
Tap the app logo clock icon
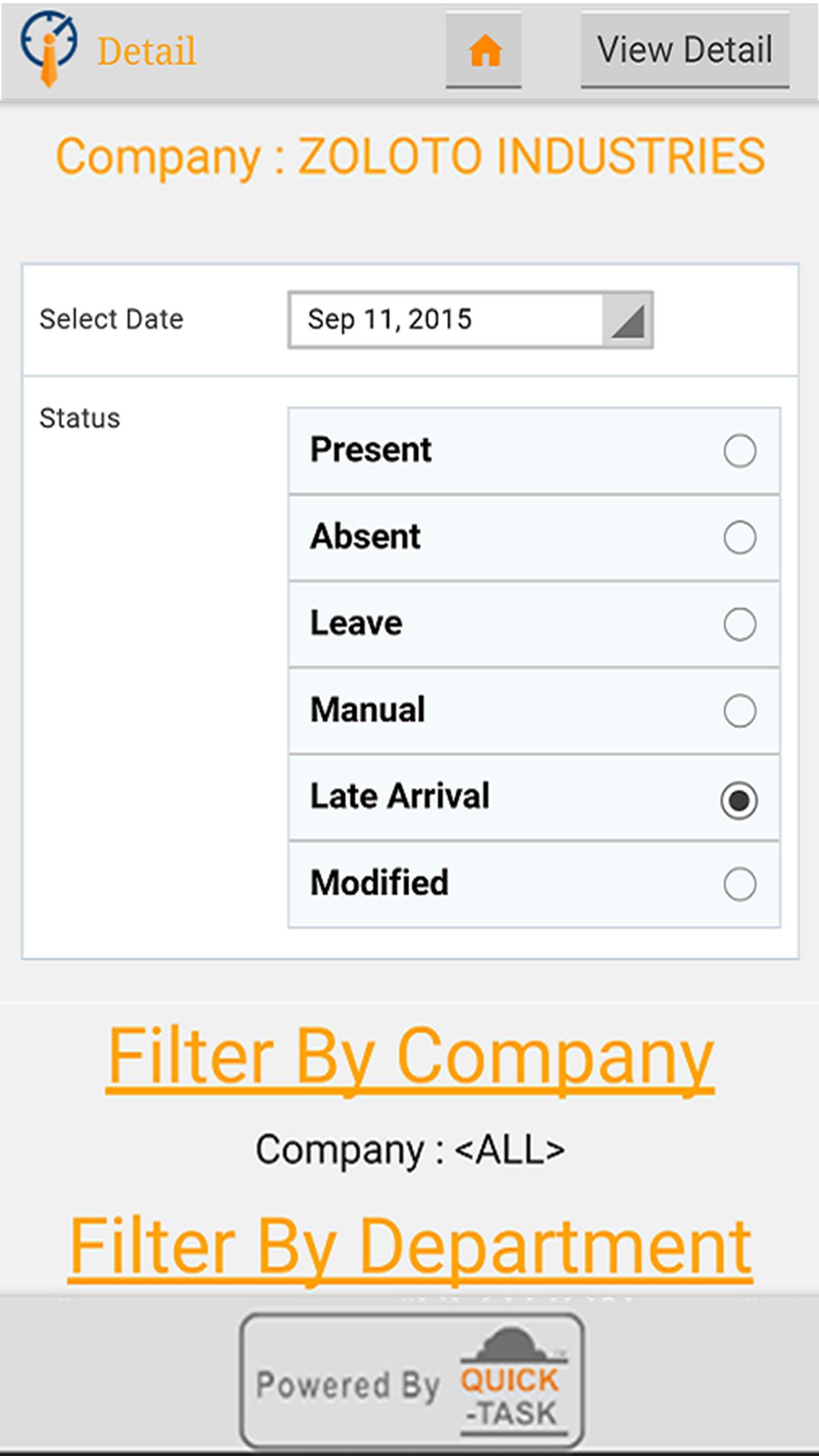tap(47, 47)
